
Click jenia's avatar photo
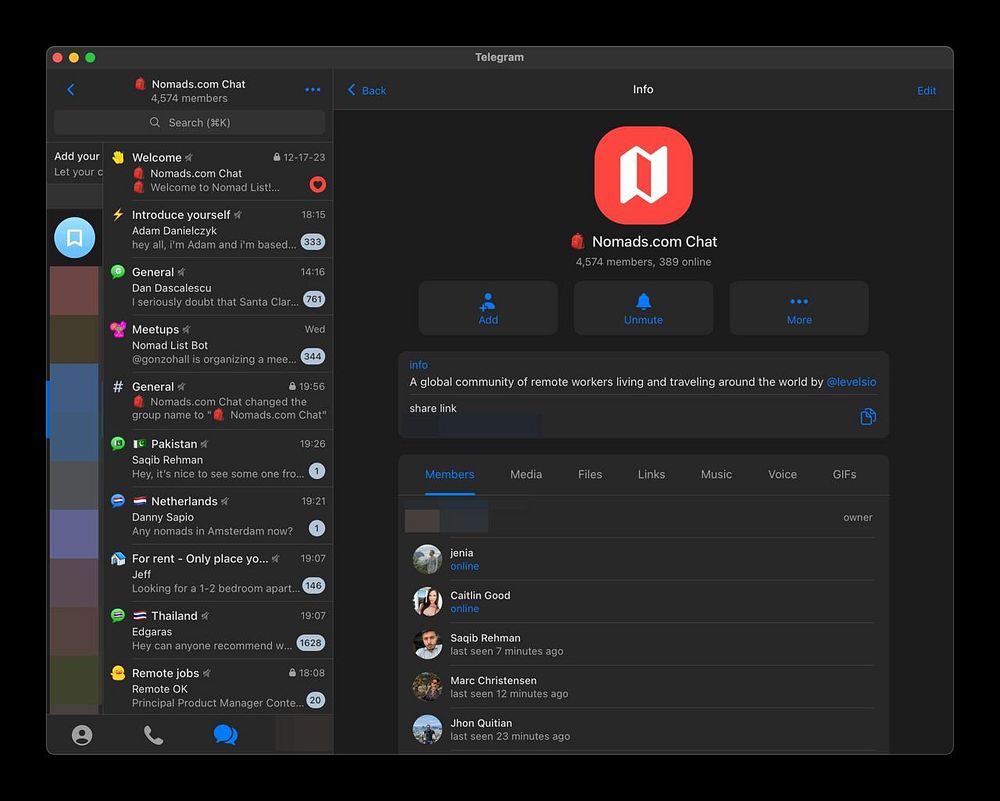427,559
